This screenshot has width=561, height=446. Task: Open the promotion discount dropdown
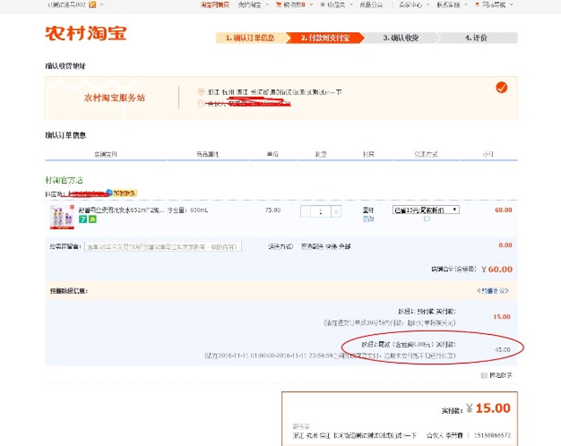pyautogui.click(x=426, y=210)
